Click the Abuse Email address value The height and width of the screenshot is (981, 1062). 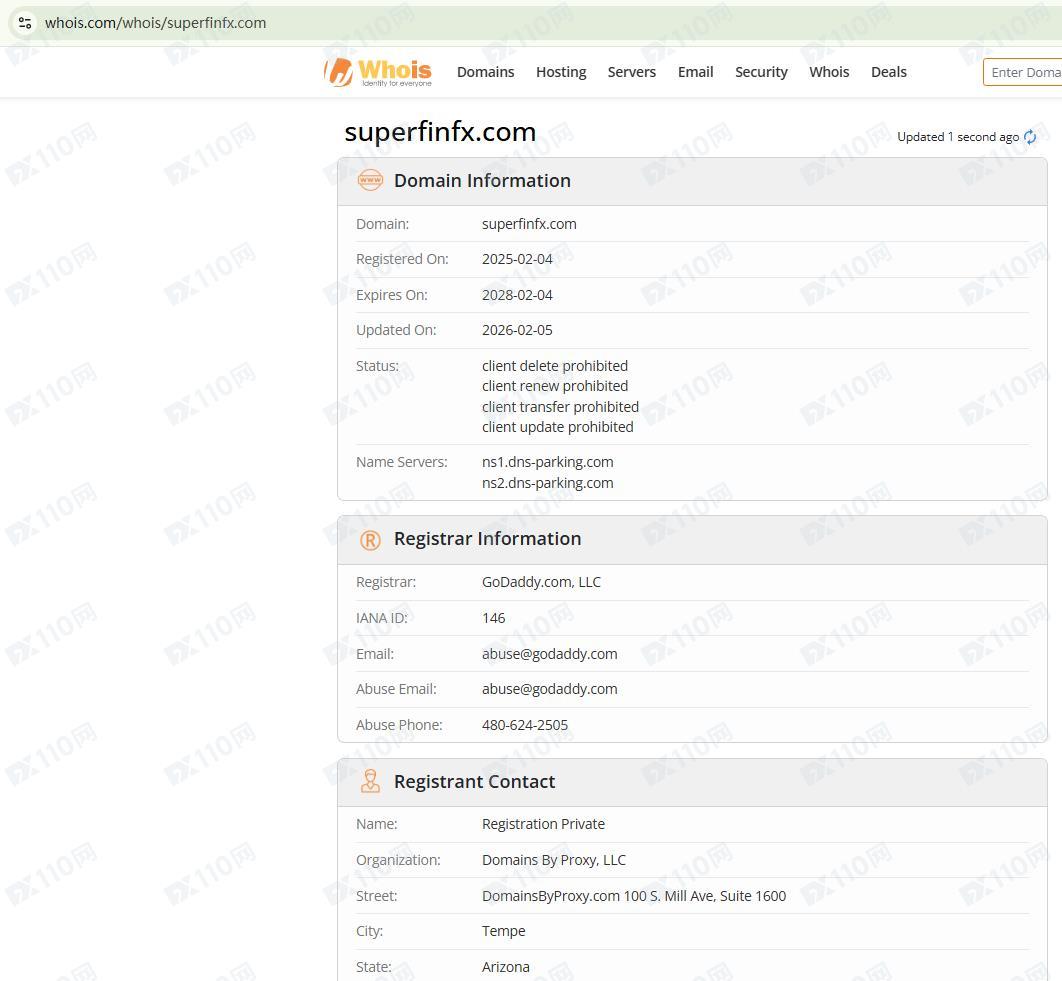point(549,689)
